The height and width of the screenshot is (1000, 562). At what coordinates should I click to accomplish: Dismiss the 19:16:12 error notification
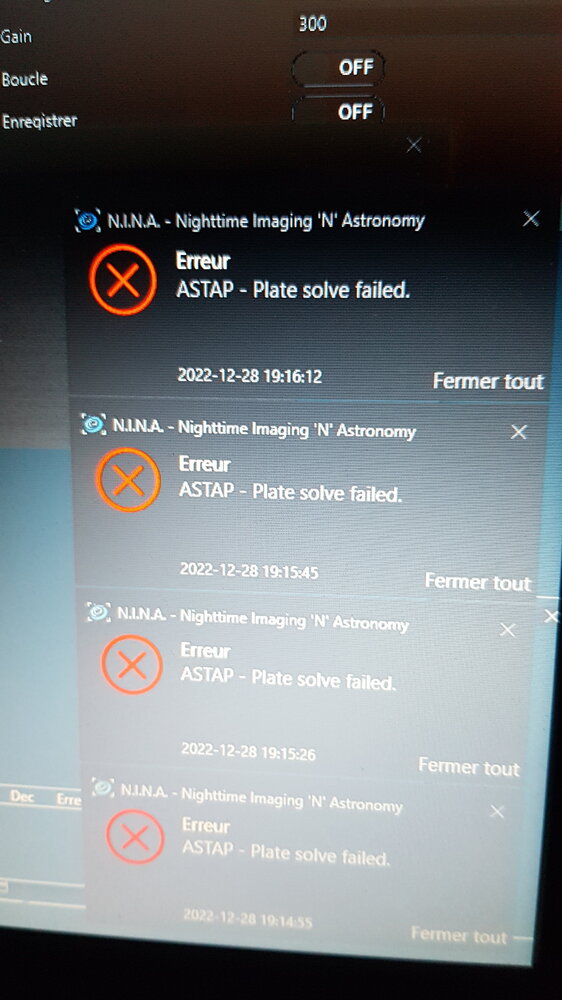point(531,219)
